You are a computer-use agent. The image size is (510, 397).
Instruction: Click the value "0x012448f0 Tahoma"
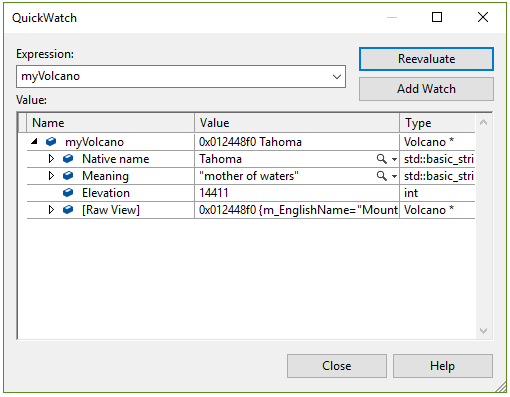(x=250, y=142)
